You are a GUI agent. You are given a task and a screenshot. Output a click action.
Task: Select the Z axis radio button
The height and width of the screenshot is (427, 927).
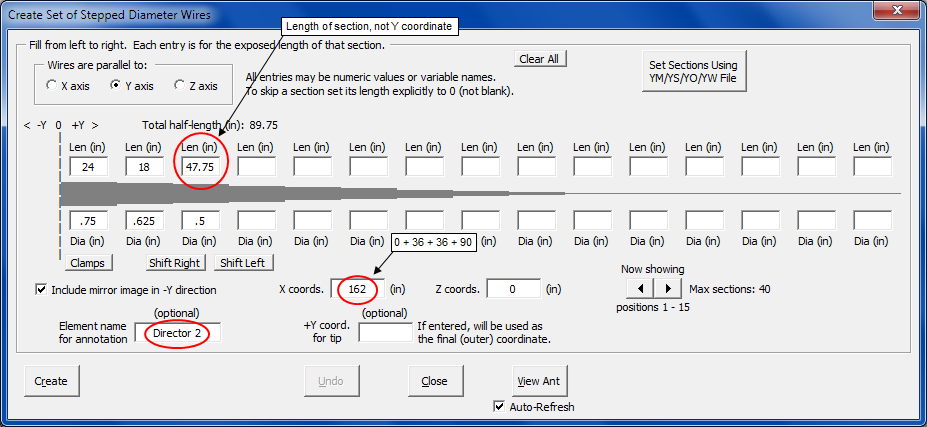pyautogui.click(x=180, y=86)
